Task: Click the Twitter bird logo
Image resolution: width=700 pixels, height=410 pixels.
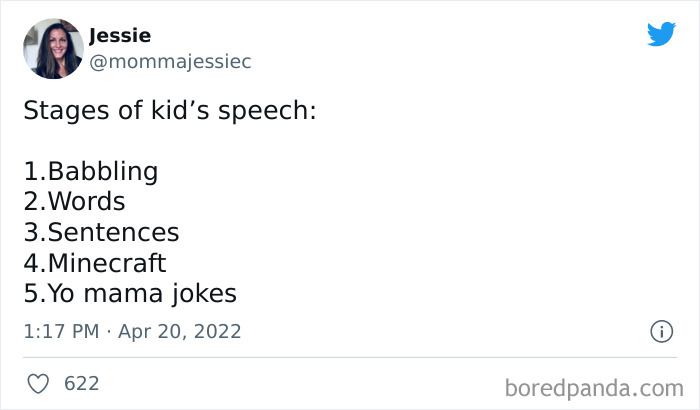Action: click(x=661, y=35)
